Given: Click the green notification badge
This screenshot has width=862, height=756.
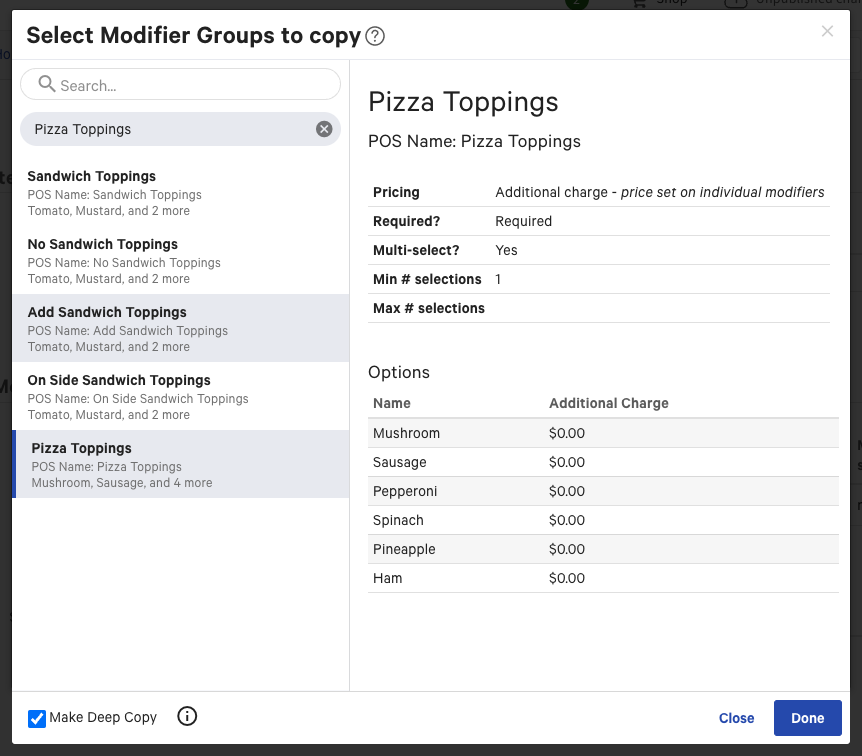Looking at the screenshot, I should 577,4.
